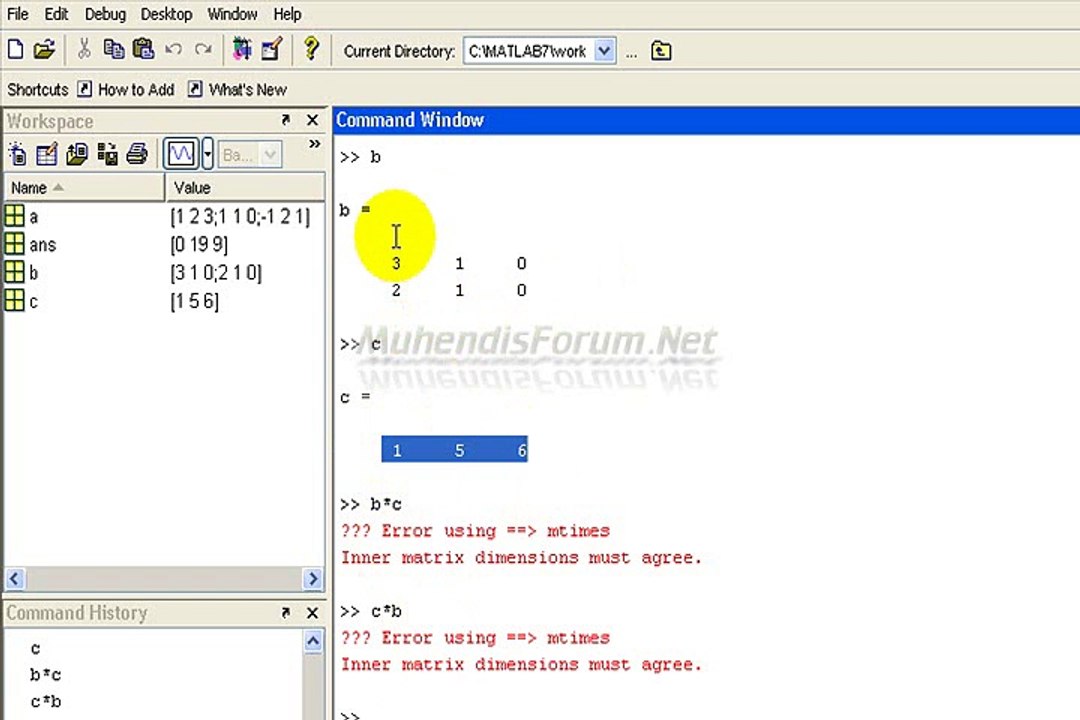Create a new M-file from the toolbar
Viewport: 1080px width, 720px height.
point(15,50)
